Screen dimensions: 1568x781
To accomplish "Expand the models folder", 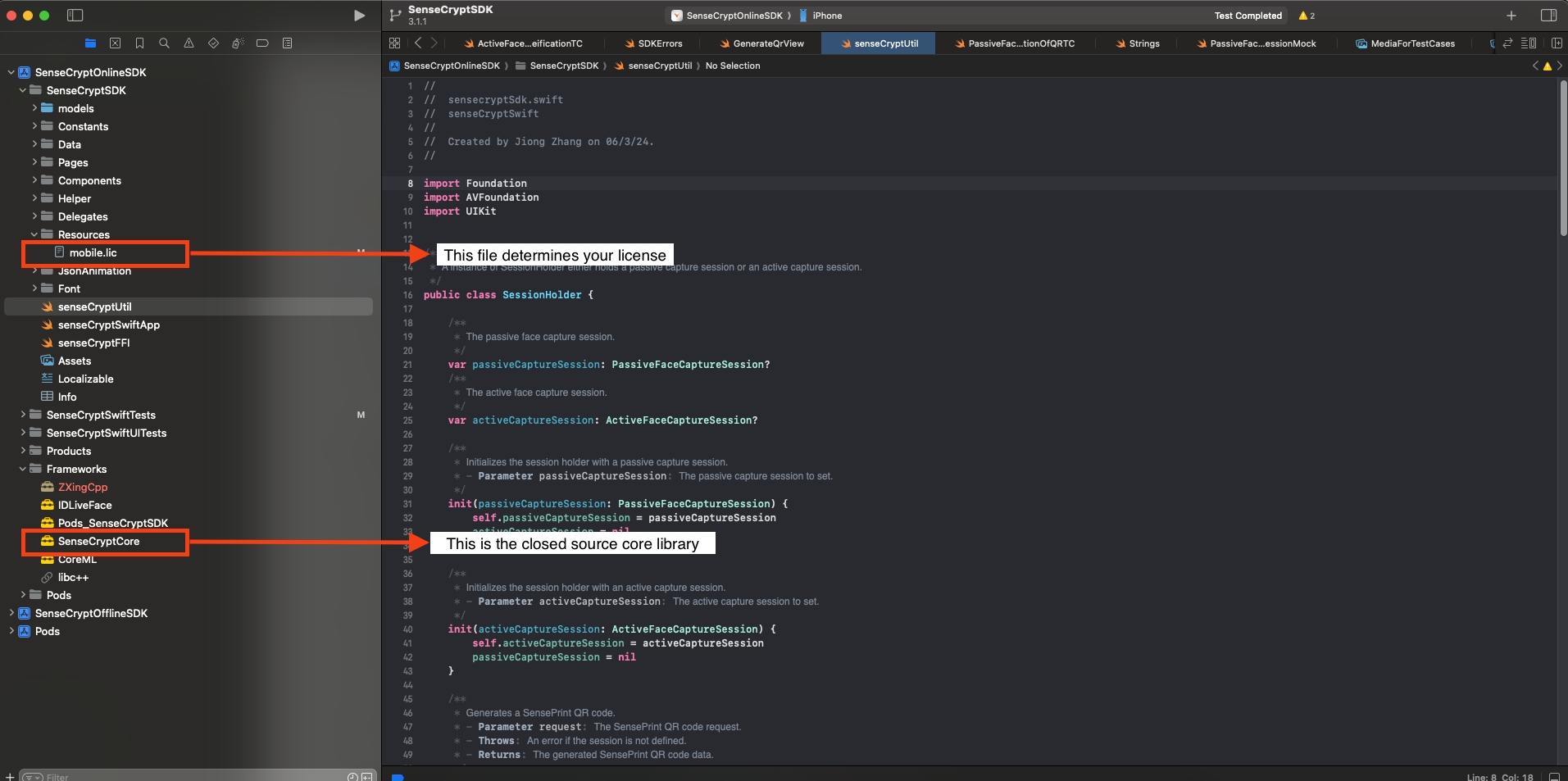I will [x=34, y=108].
